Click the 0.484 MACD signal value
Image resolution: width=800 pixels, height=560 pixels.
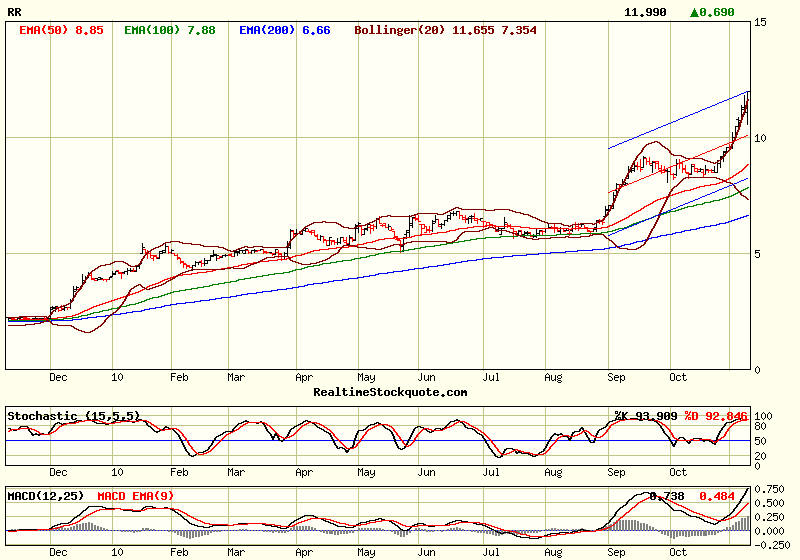coord(716,495)
